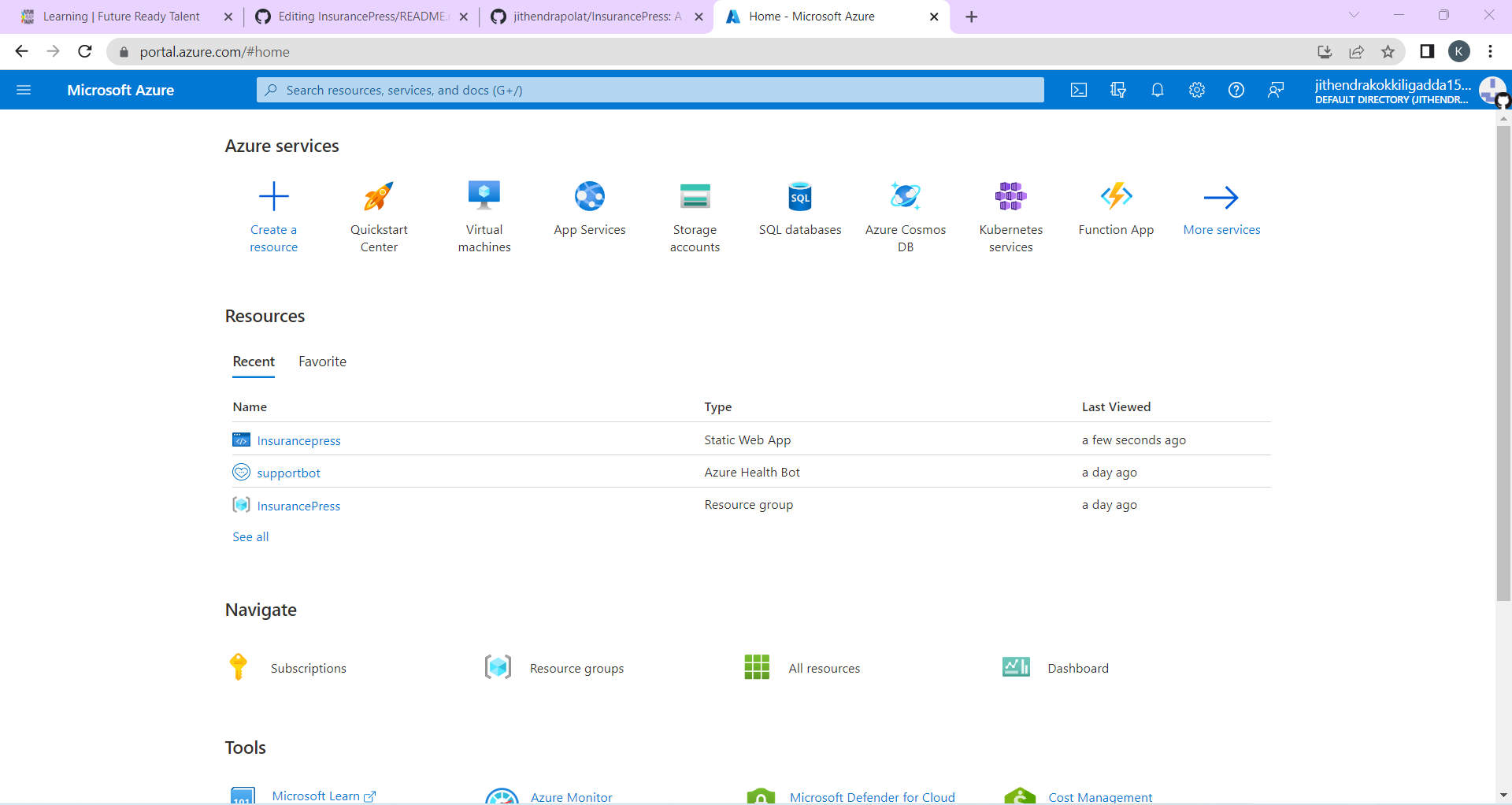Click Dashboard chart icon under Navigate
The image size is (1512, 805).
pos(1016,667)
